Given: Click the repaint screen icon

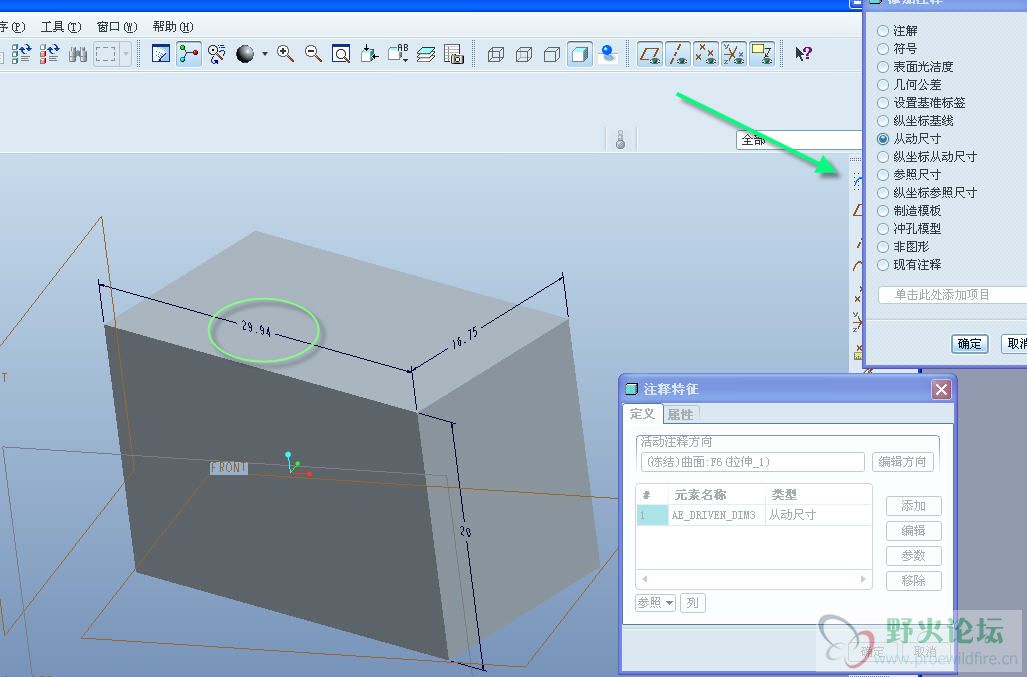Looking at the screenshot, I should click(x=161, y=54).
